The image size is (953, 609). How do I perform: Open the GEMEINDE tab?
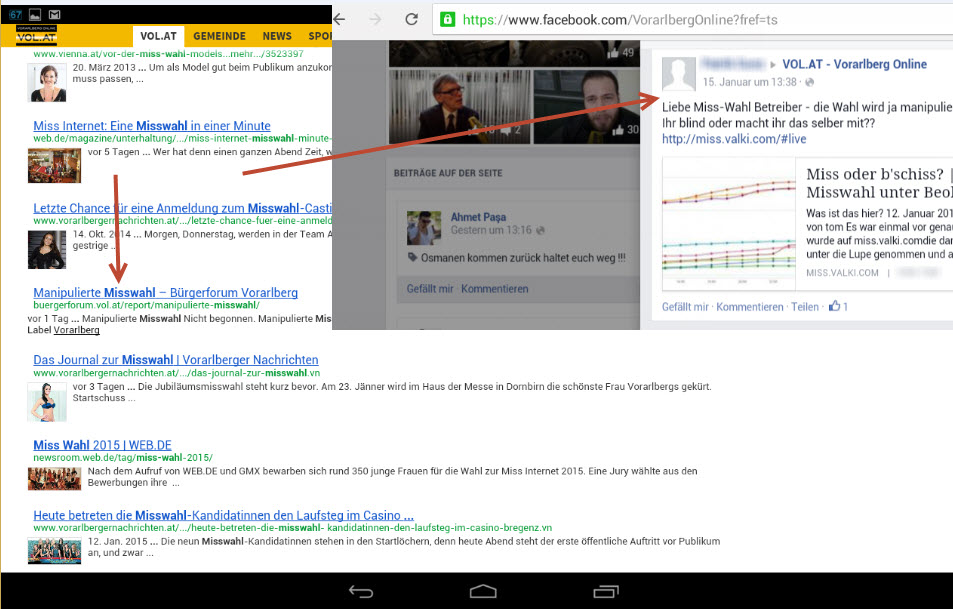click(219, 36)
